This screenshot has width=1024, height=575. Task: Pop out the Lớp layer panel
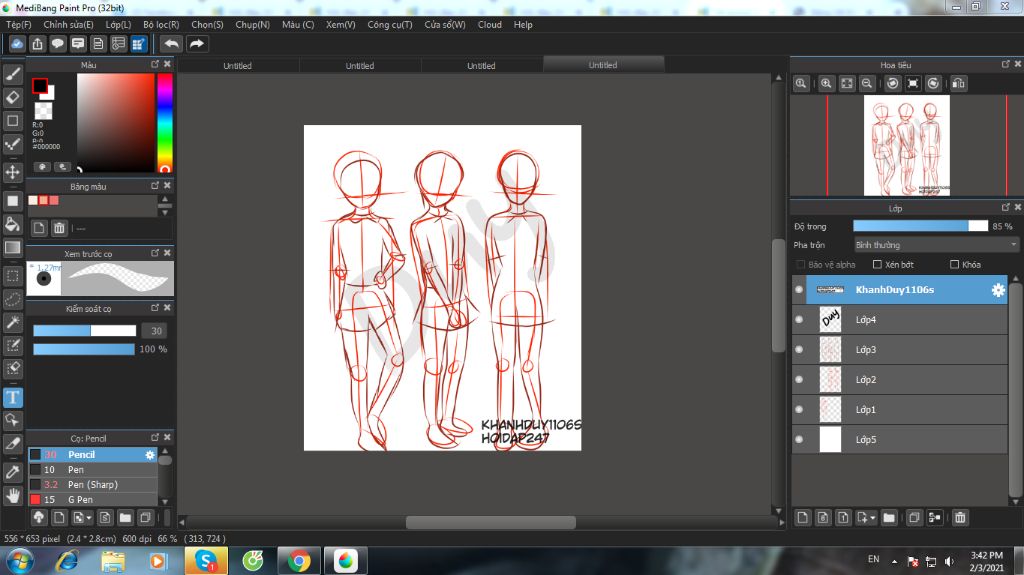[x=1005, y=207]
